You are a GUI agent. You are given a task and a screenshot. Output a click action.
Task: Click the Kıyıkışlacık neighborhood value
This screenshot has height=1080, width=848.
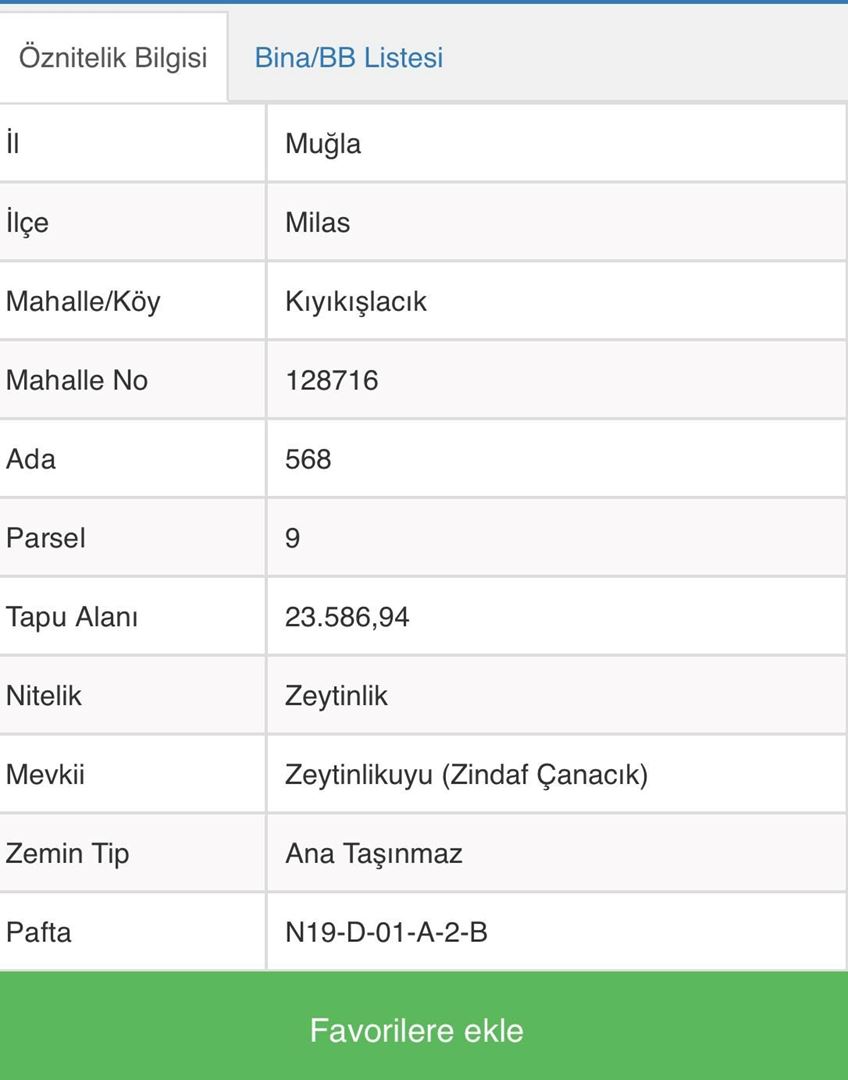click(x=356, y=301)
